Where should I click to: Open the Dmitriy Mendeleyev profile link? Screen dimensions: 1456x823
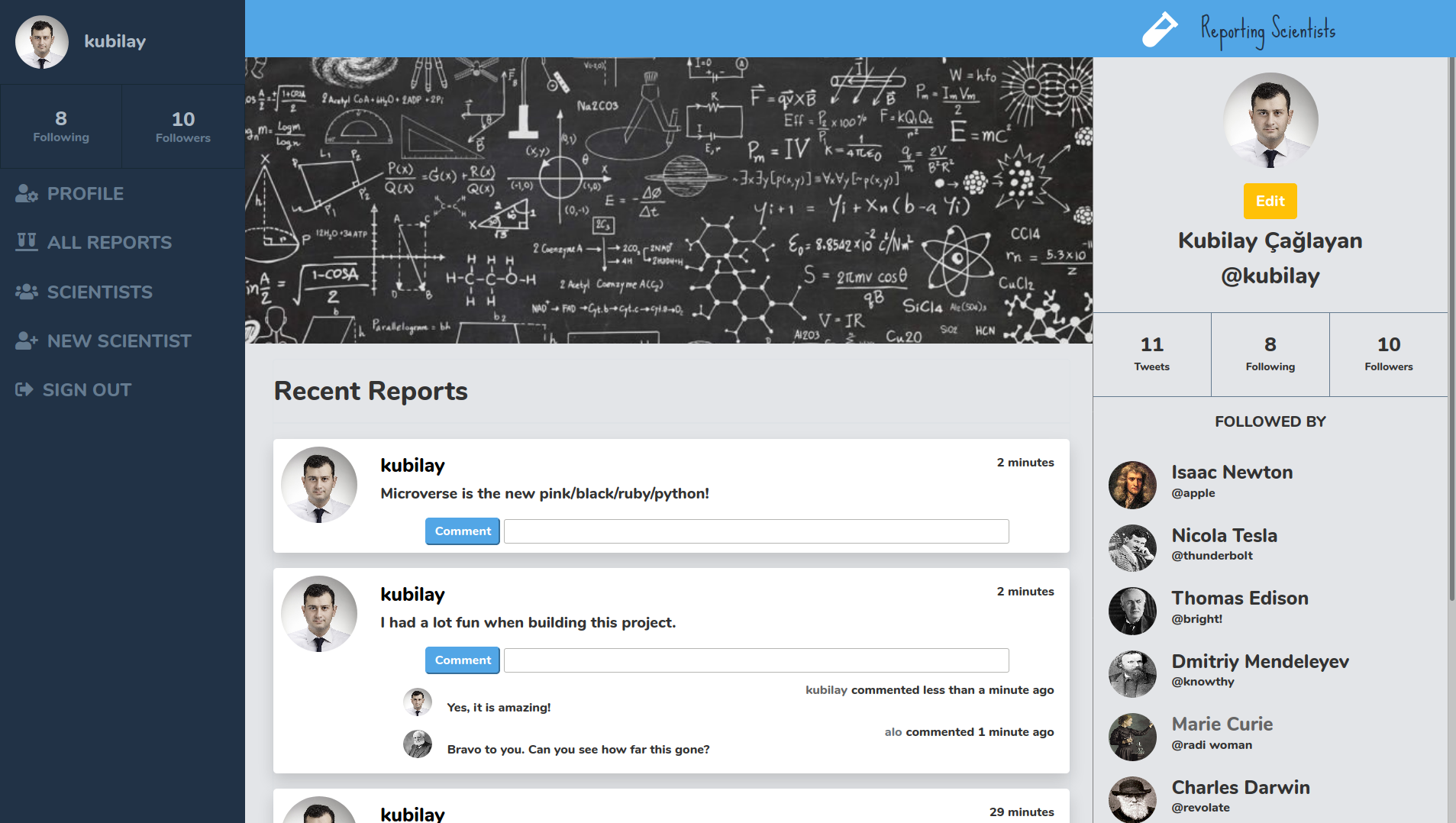(1261, 662)
